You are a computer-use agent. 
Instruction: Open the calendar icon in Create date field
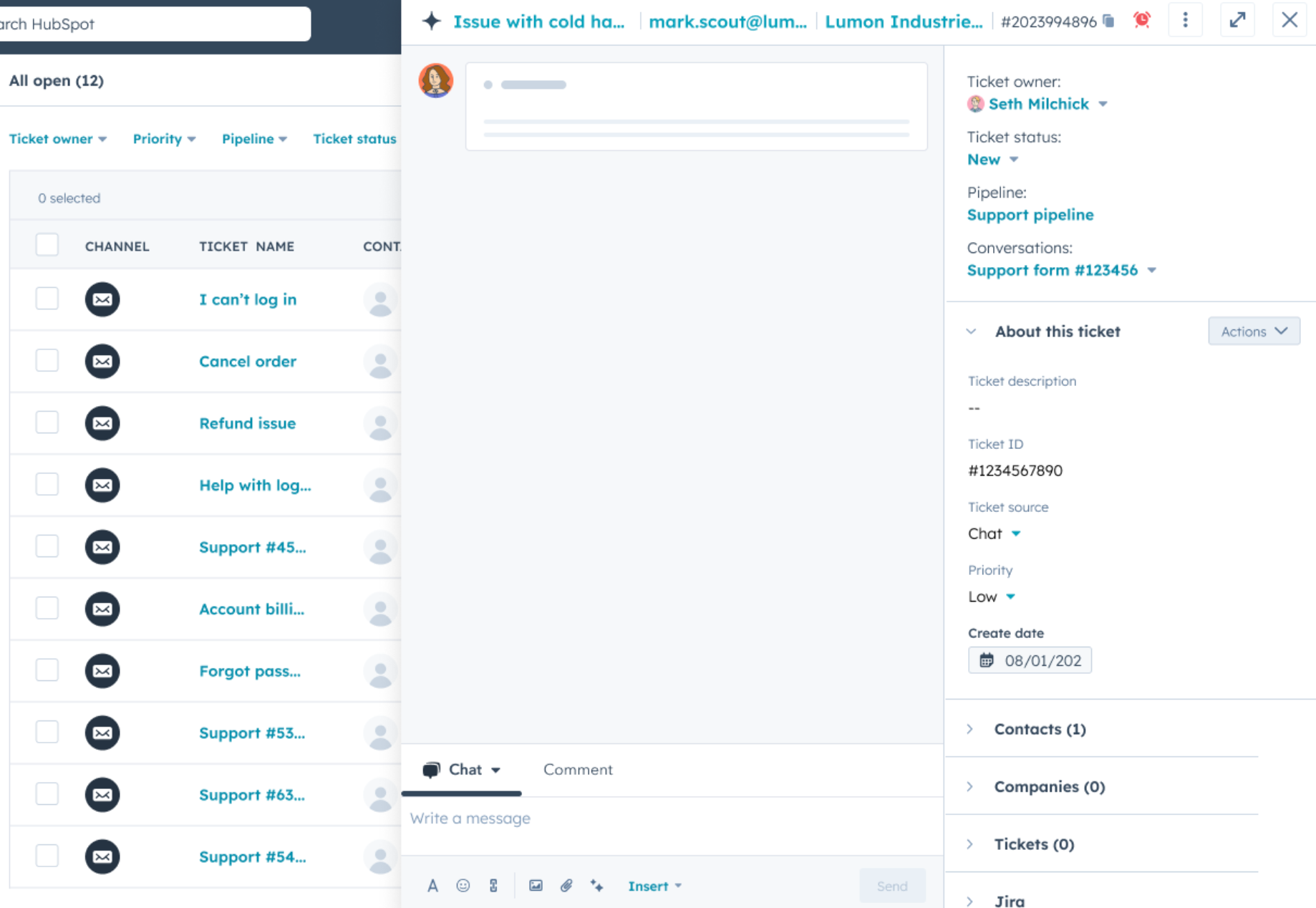point(987,660)
